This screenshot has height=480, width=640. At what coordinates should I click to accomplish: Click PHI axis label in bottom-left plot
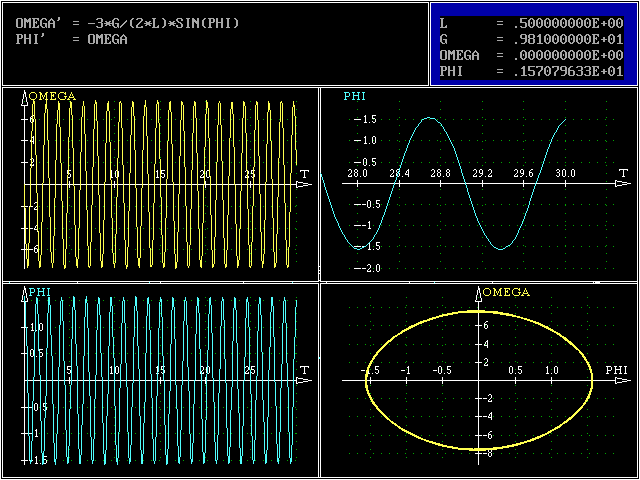pyautogui.click(x=40, y=292)
